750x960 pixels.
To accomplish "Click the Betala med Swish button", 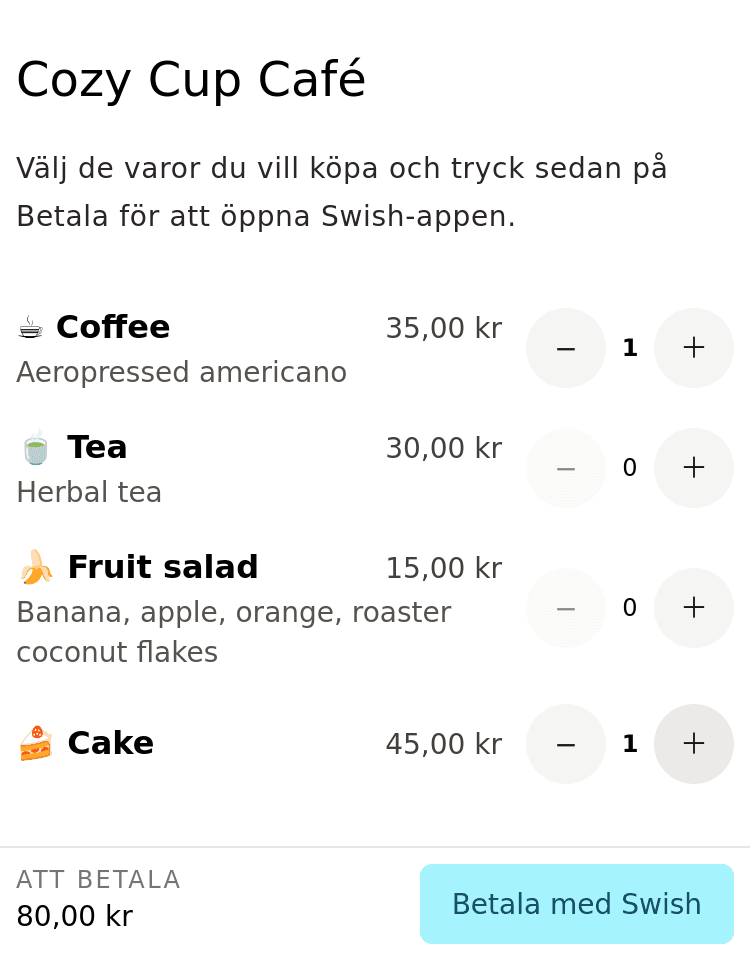I will point(576,904).
